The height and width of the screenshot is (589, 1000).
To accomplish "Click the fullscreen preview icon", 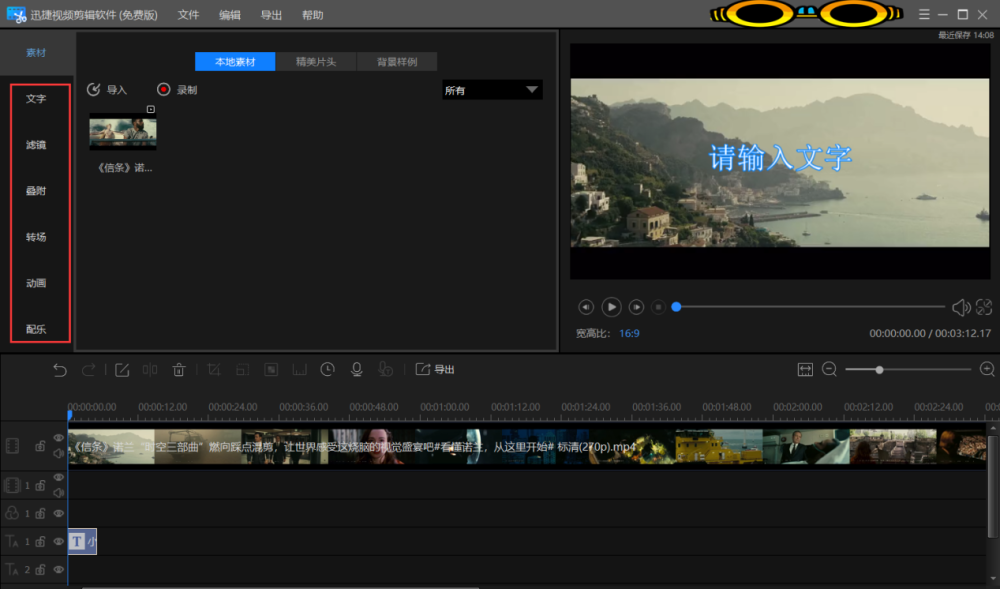I will pos(984,307).
